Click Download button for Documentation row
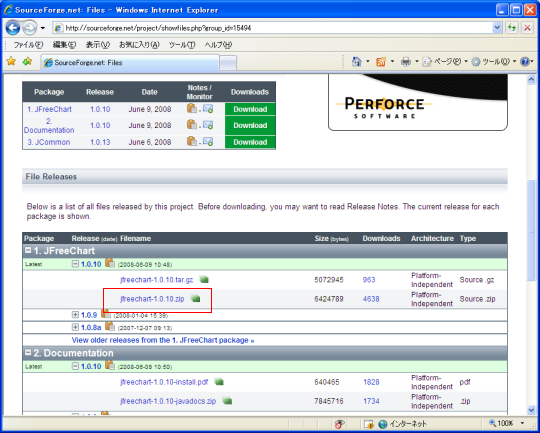This screenshot has width=540, height=433. [250, 125]
